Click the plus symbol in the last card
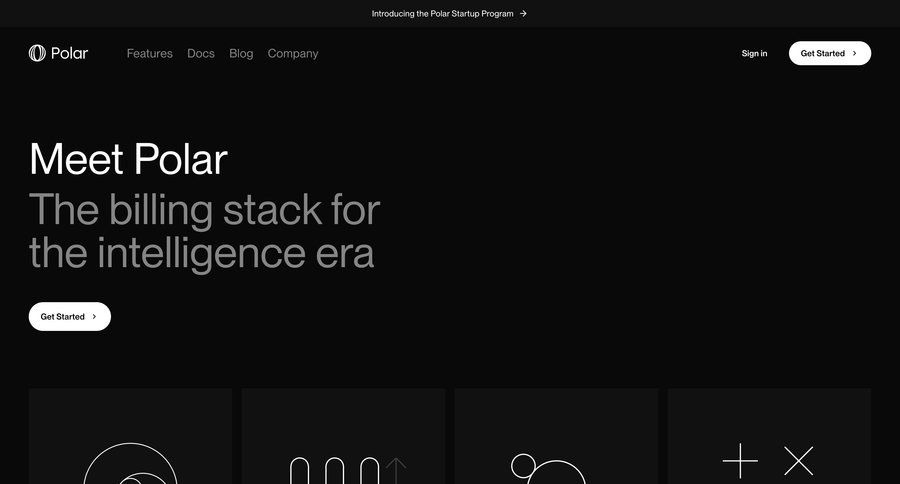Image resolution: width=900 pixels, height=484 pixels. pos(740,460)
